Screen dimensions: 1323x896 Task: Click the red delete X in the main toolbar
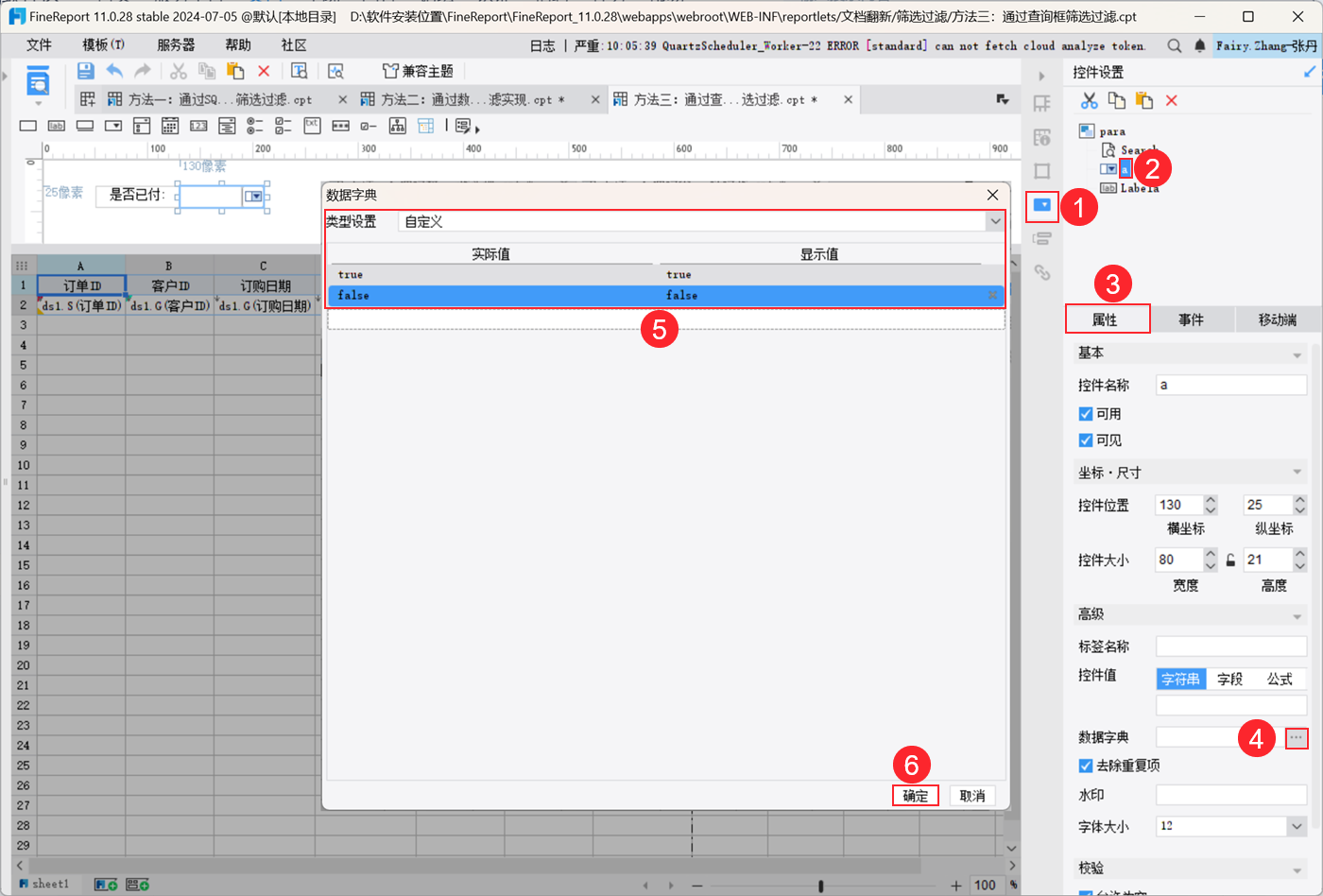[264, 71]
